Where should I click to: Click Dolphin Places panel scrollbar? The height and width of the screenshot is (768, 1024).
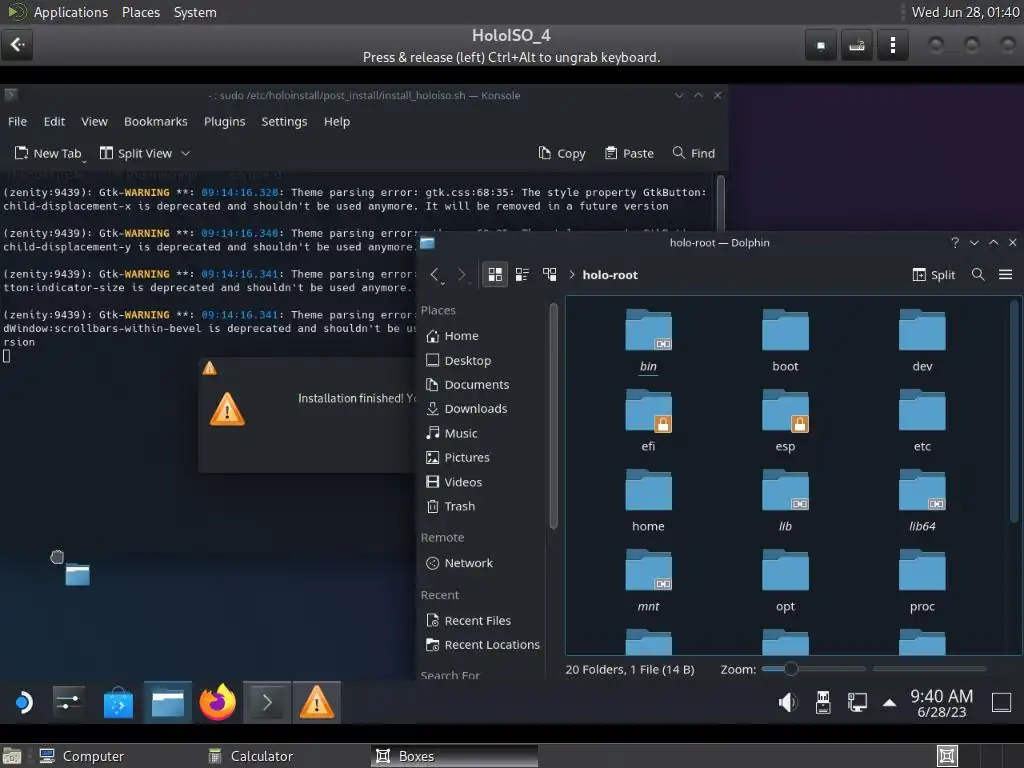tap(553, 416)
